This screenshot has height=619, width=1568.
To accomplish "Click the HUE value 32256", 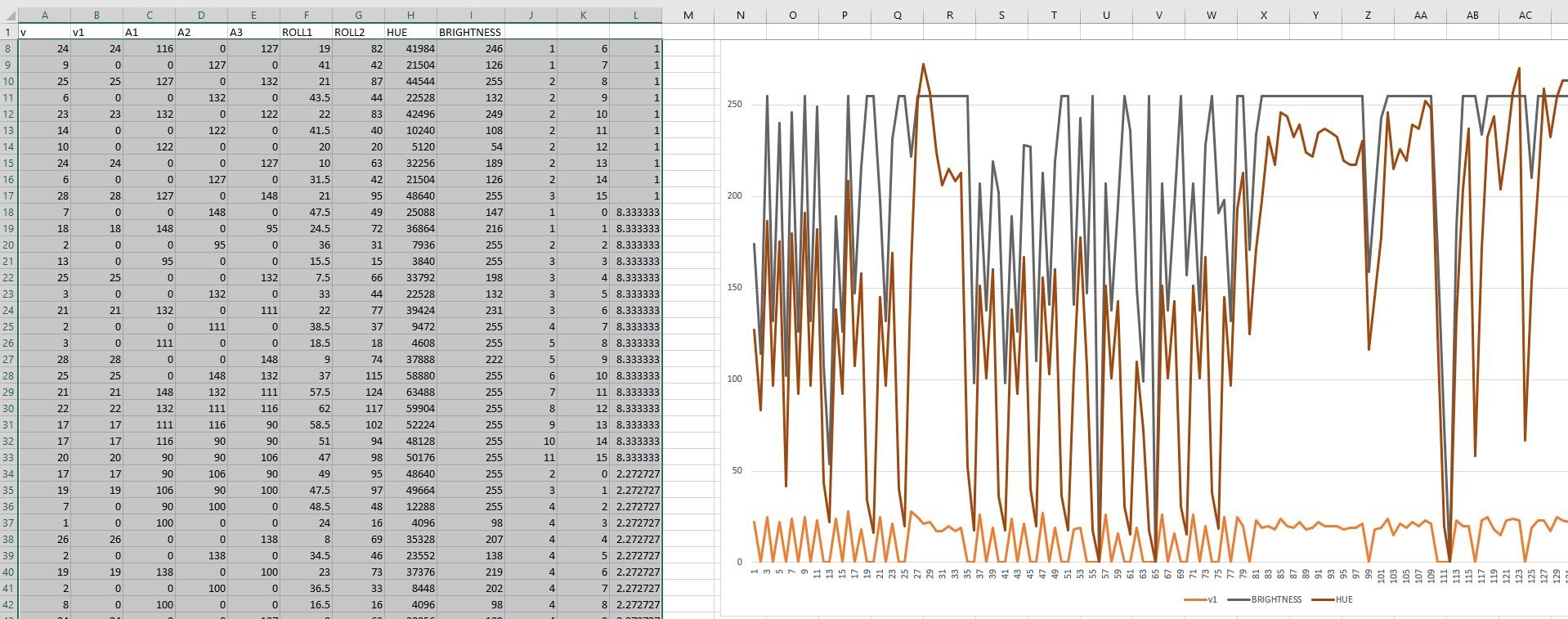I will (x=410, y=163).
